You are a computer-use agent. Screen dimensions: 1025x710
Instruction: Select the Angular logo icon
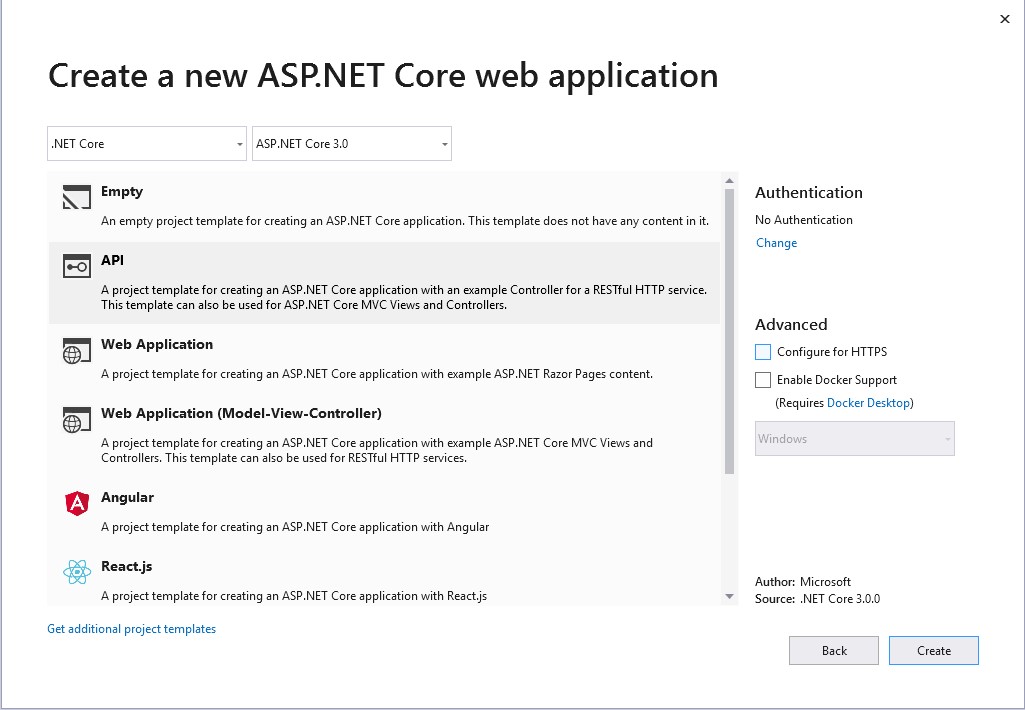pos(76,503)
